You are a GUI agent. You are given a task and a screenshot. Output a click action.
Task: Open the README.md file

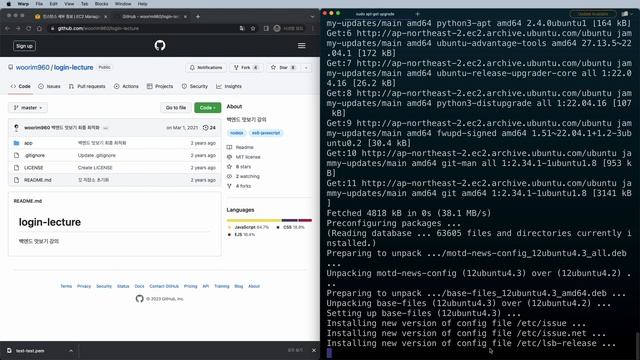(x=38, y=180)
